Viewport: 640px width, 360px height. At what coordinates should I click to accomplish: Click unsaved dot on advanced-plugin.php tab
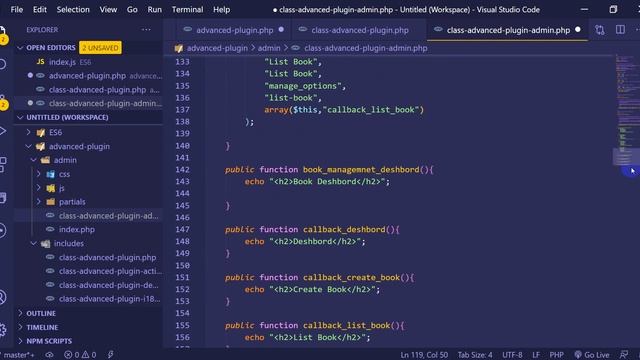281,29
